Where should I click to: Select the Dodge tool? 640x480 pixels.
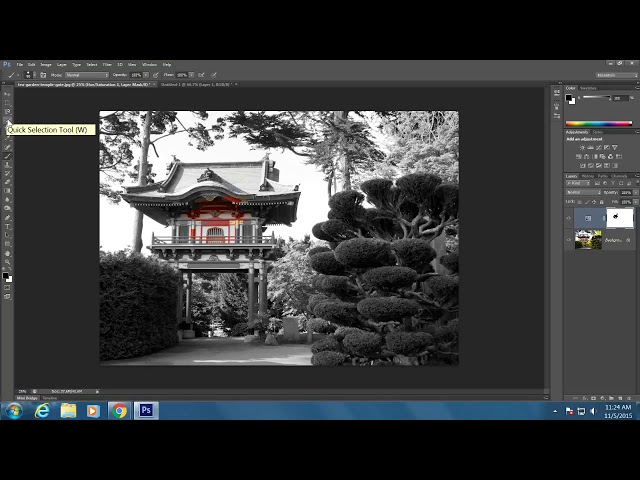tap(7, 209)
